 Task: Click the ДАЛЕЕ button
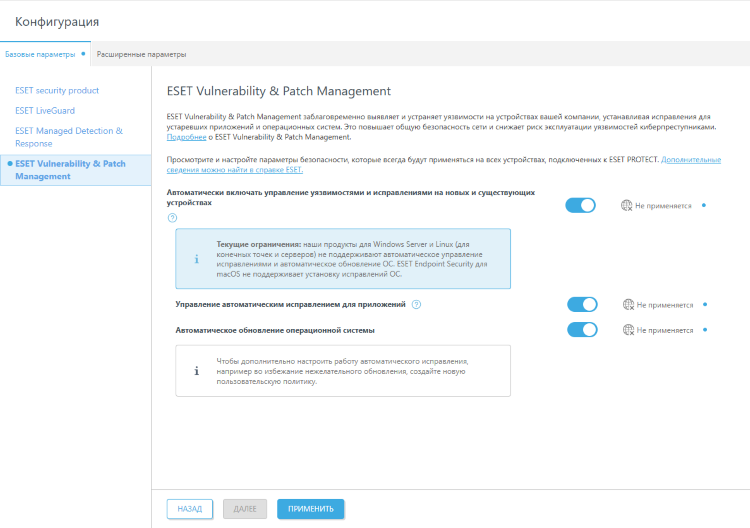[245, 509]
